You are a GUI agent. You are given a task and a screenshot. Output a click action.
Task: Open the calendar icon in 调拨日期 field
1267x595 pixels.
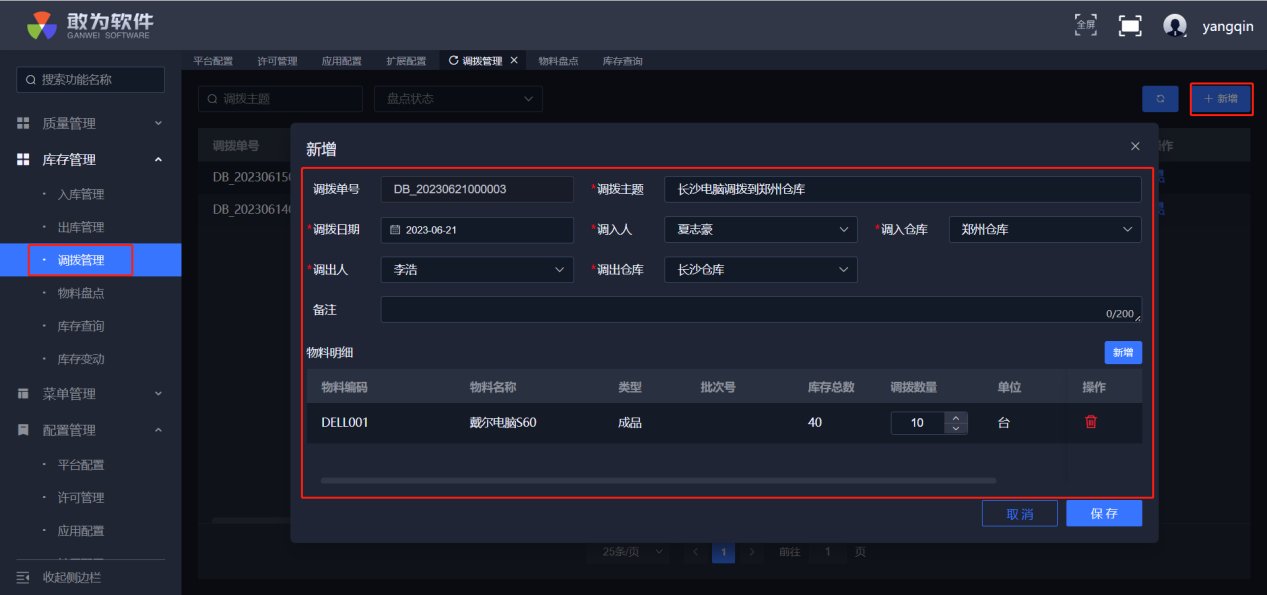[x=395, y=230]
